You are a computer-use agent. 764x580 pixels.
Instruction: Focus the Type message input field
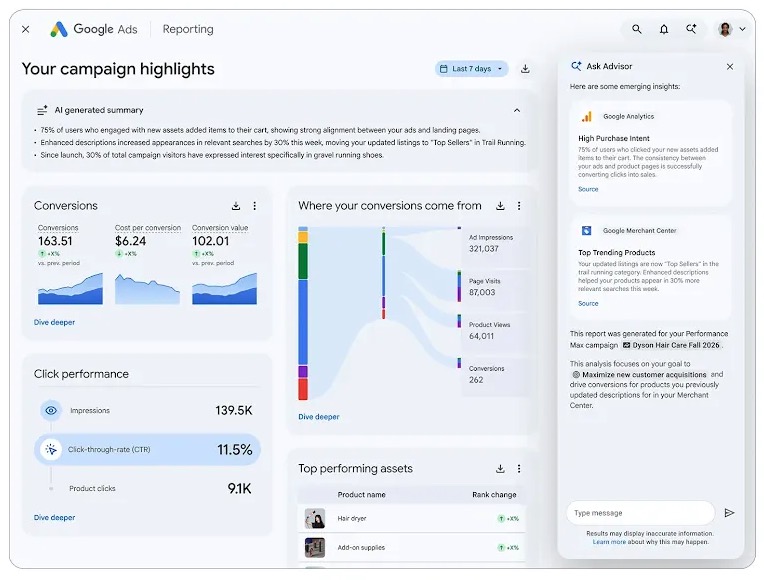pos(640,513)
